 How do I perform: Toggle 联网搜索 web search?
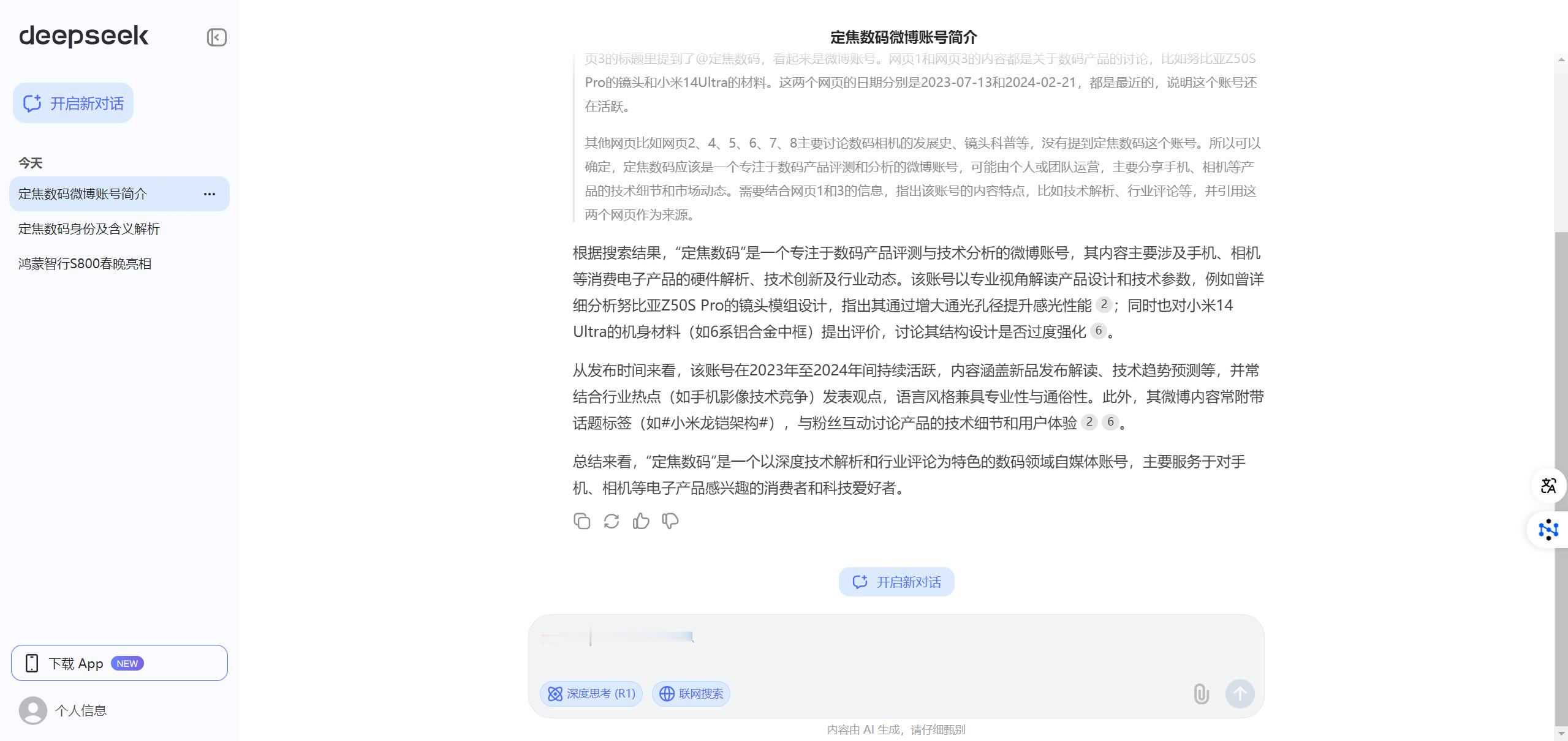[x=691, y=694]
